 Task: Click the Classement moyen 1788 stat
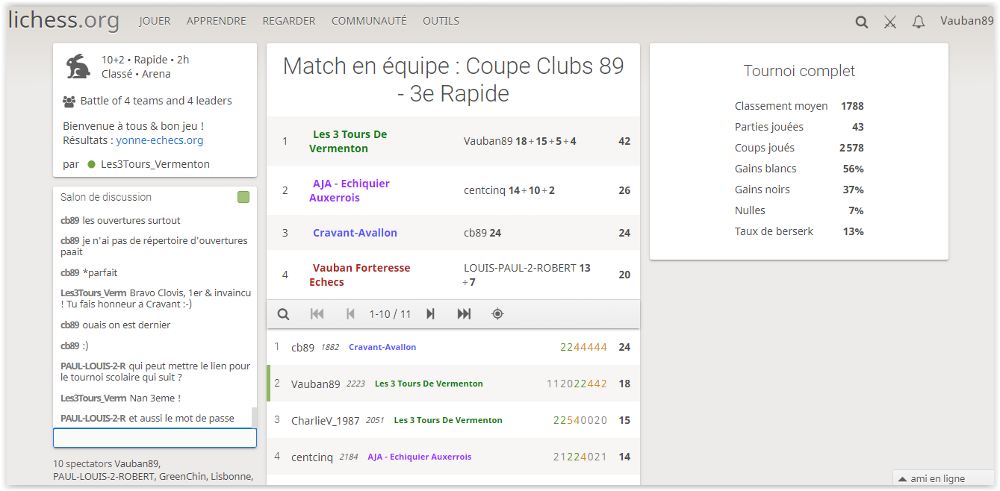coord(799,106)
